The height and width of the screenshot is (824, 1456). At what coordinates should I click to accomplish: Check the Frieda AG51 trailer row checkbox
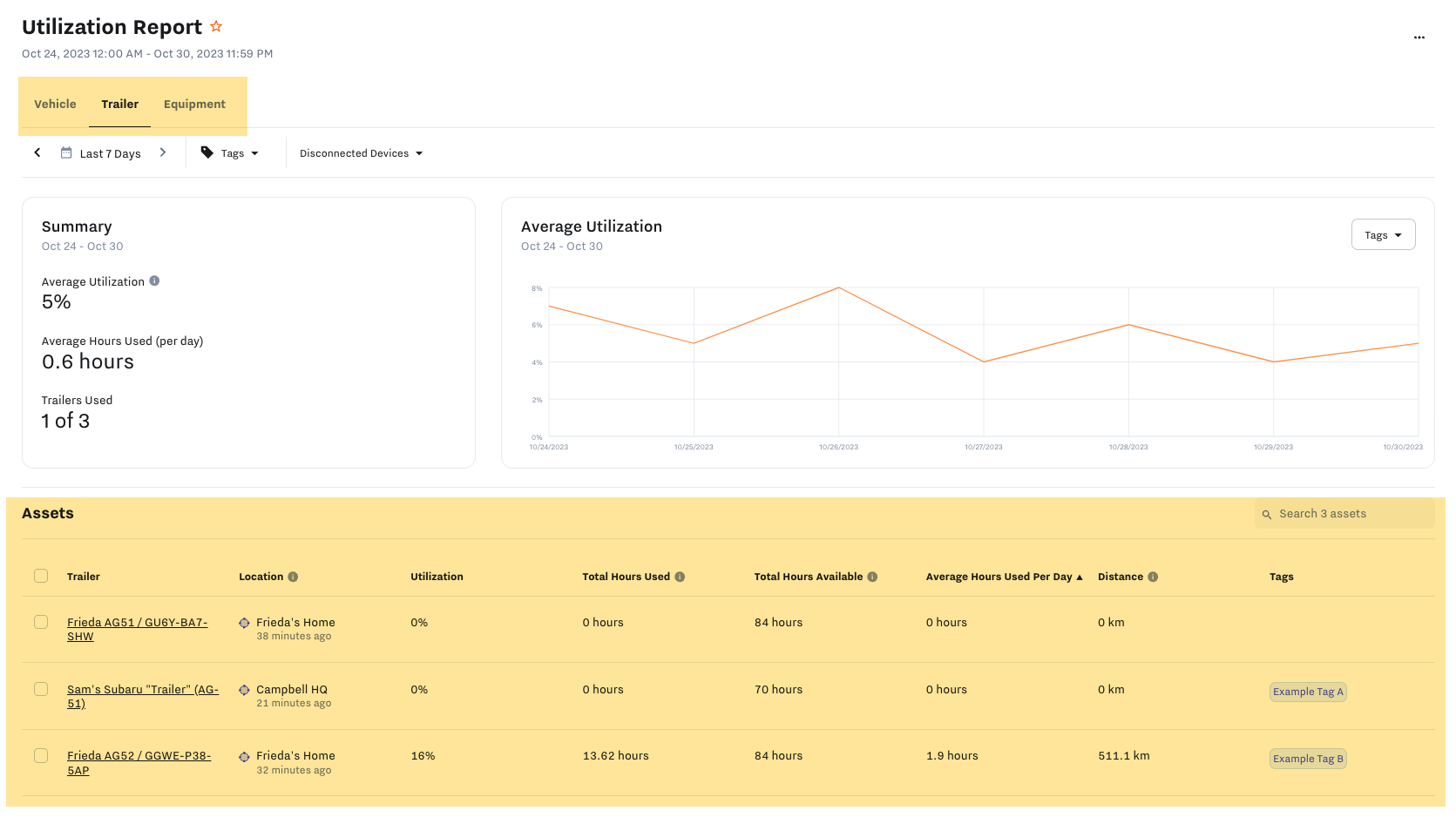click(x=41, y=622)
